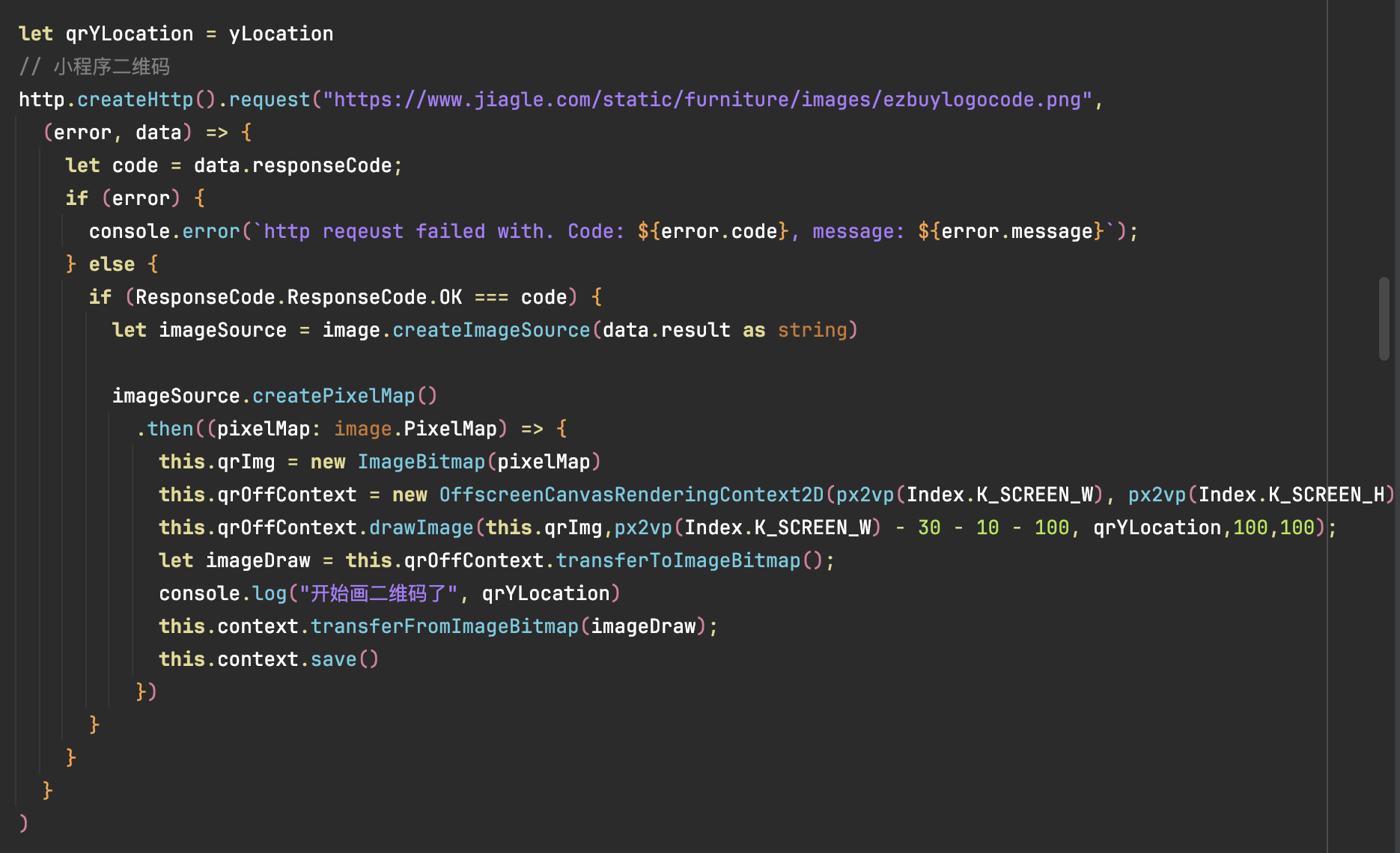Click the createPixelMap method call

point(333,396)
